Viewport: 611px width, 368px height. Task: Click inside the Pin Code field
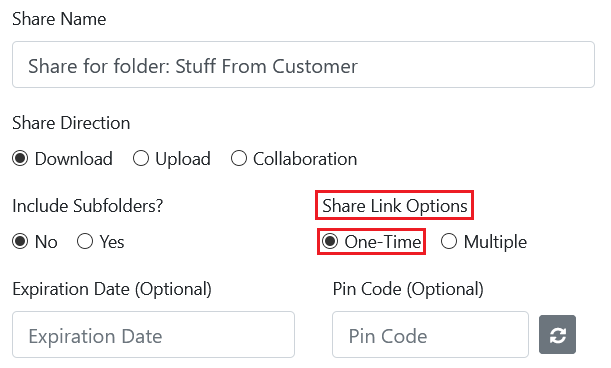click(430, 334)
